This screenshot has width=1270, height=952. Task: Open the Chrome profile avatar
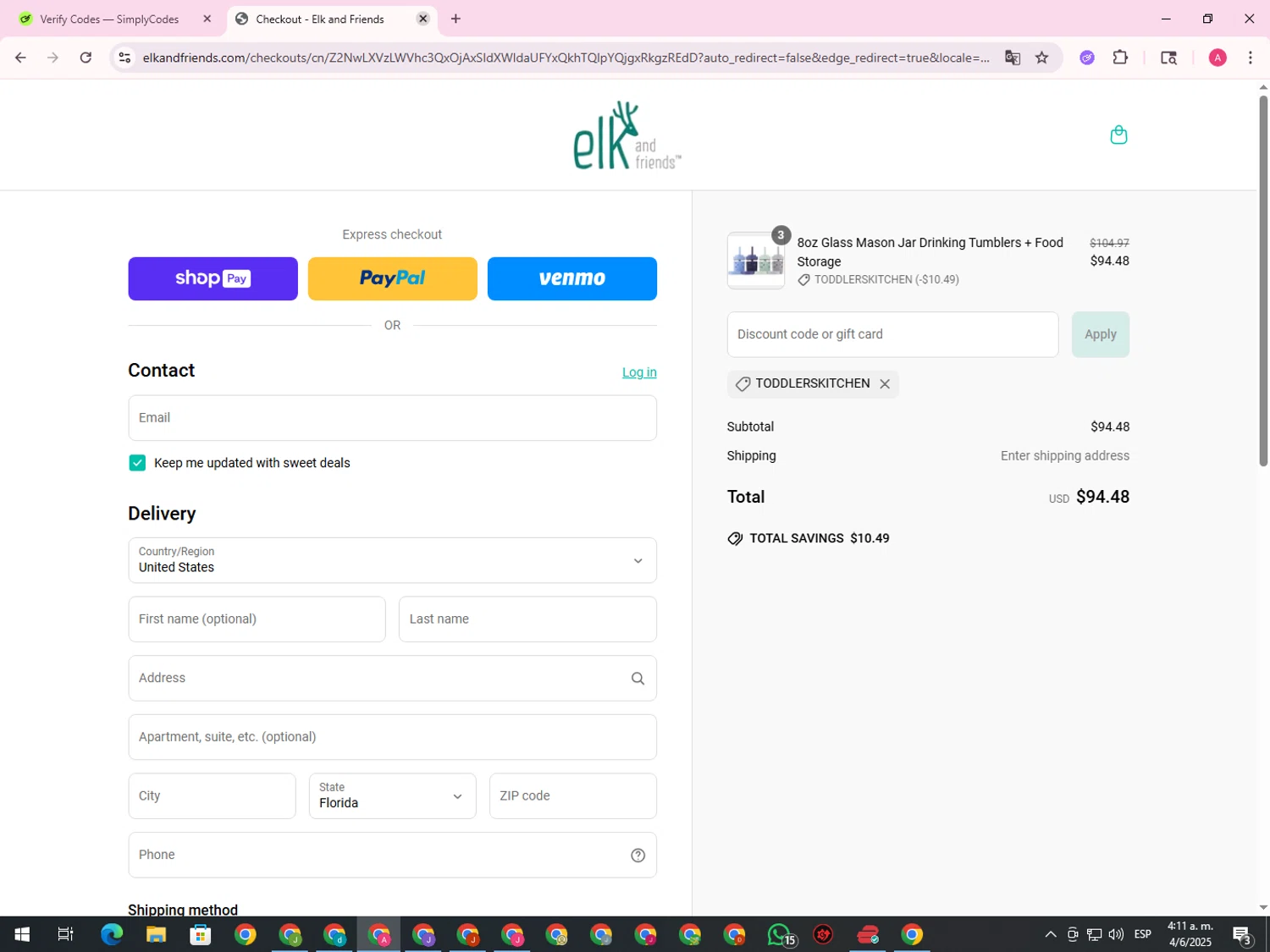pyautogui.click(x=1218, y=58)
